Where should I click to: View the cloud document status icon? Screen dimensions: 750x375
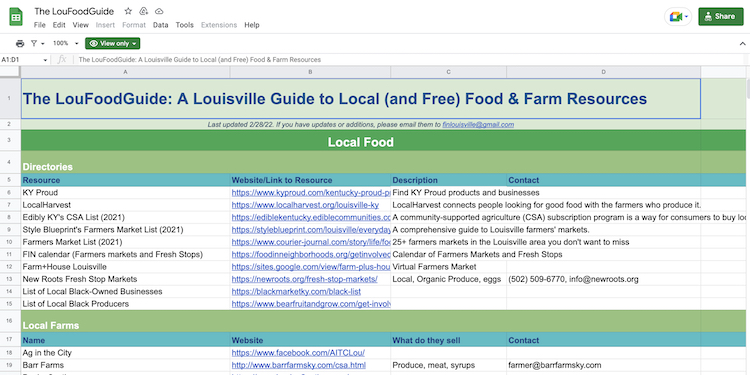tap(159, 11)
